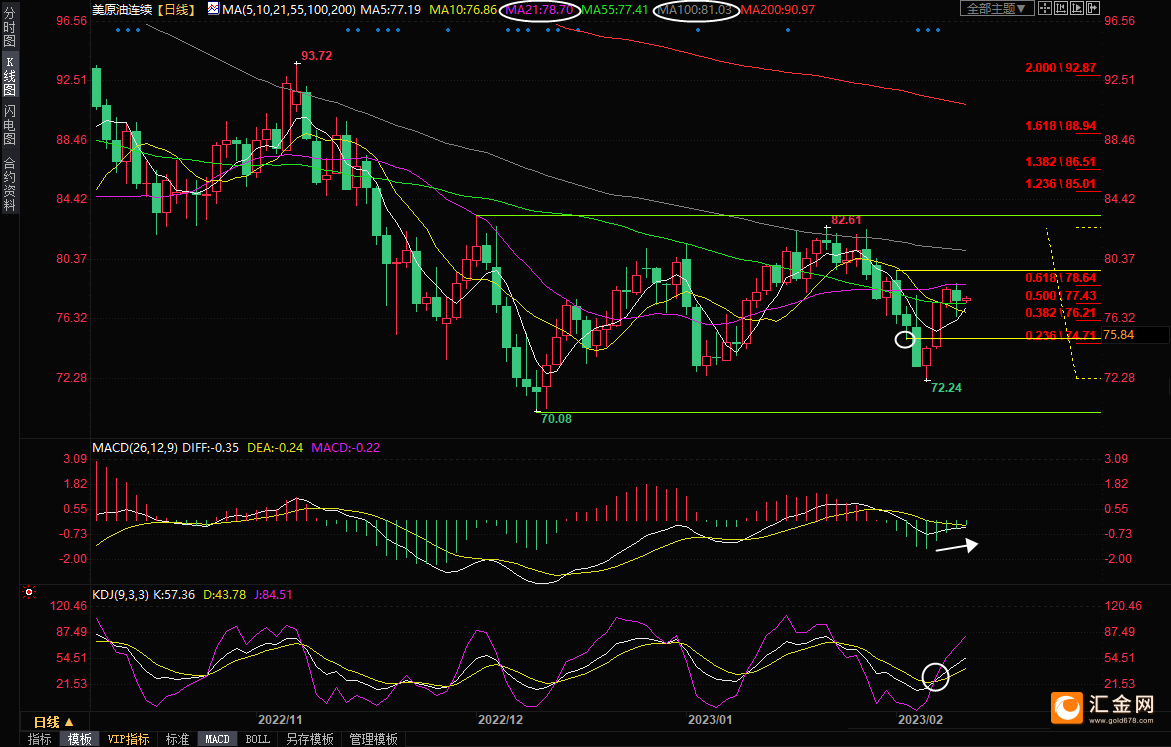Click Fibonacci level 1.382 \ 86.51

click(1060, 162)
